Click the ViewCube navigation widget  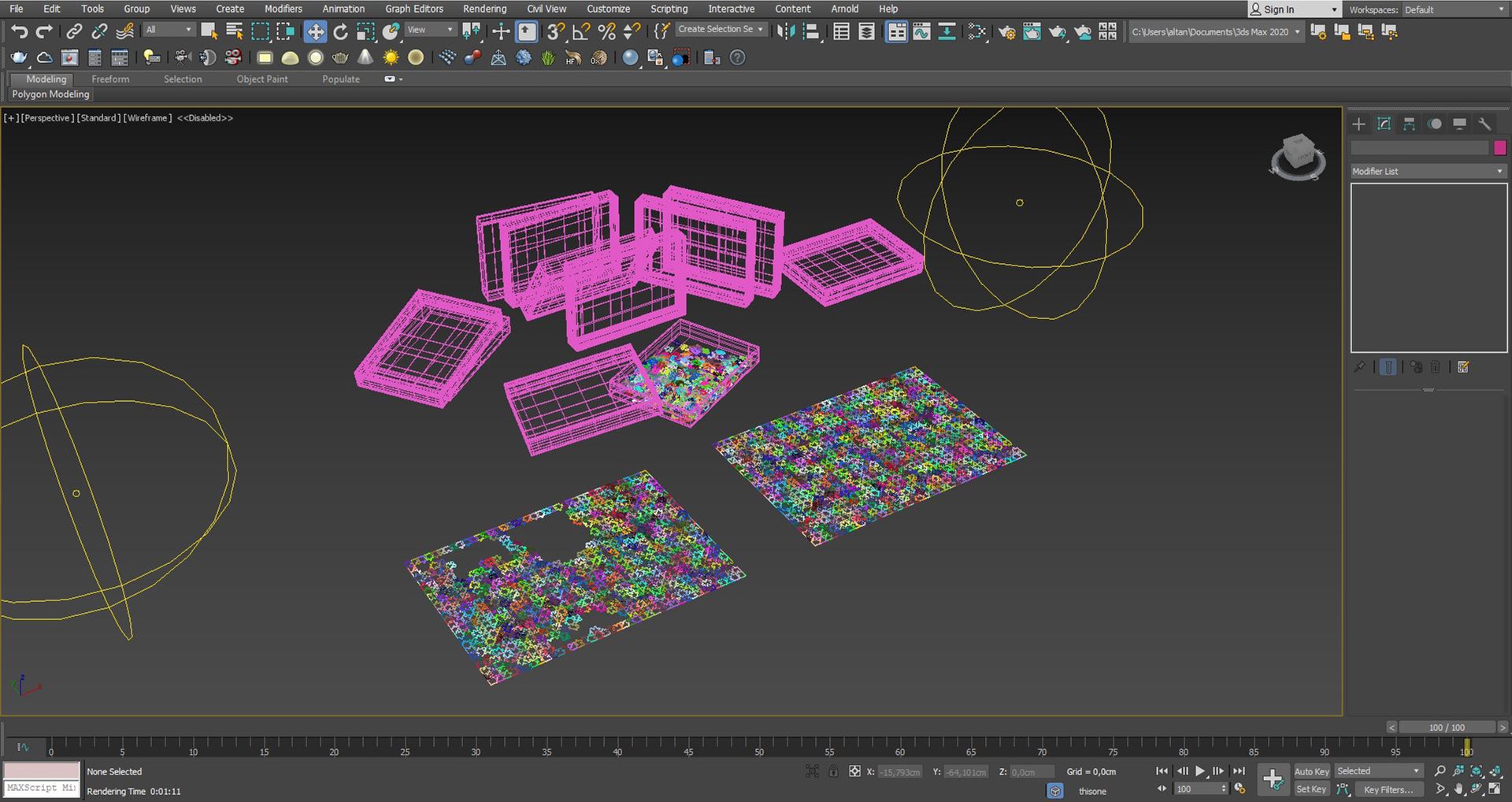click(x=1298, y=156)
